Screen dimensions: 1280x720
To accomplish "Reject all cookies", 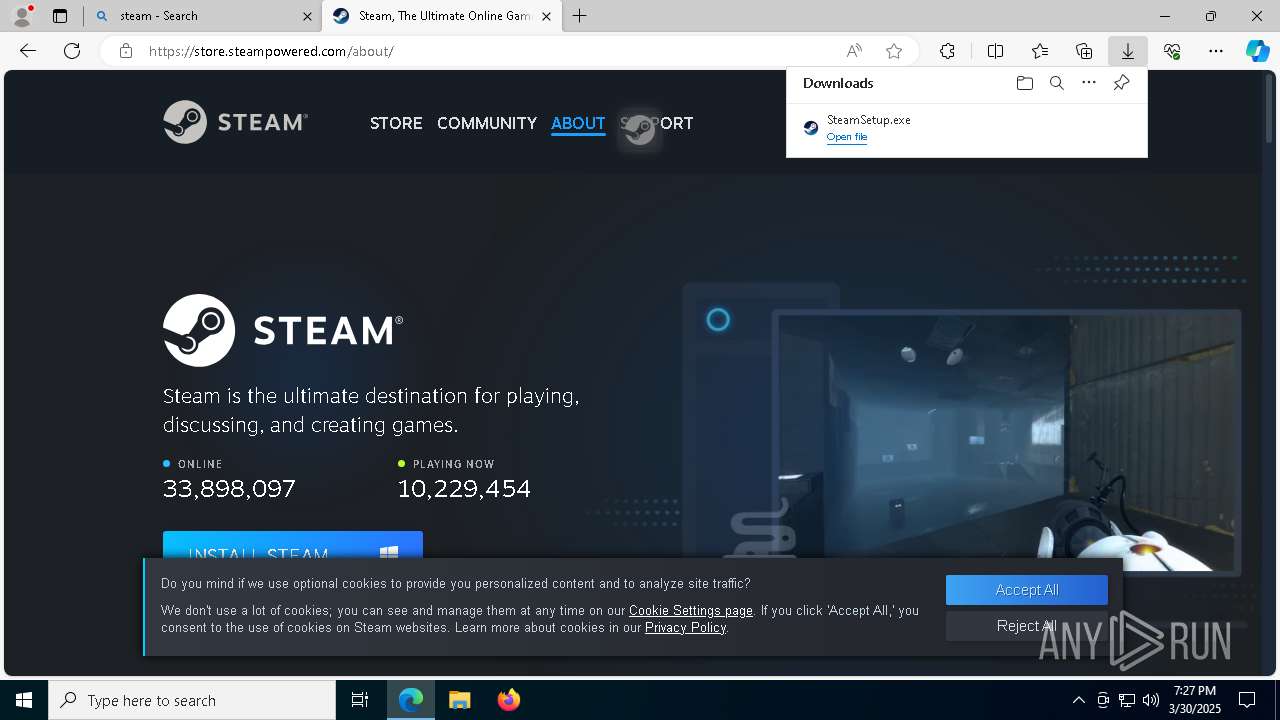I will tap(1027, 626).
